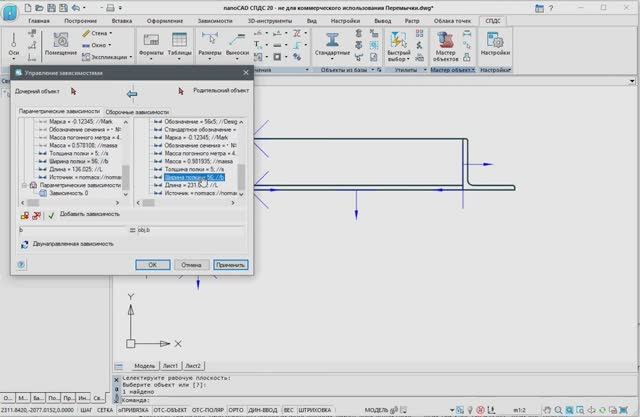
Task: Open the Форматы formats tool
Action: point(151,45)
